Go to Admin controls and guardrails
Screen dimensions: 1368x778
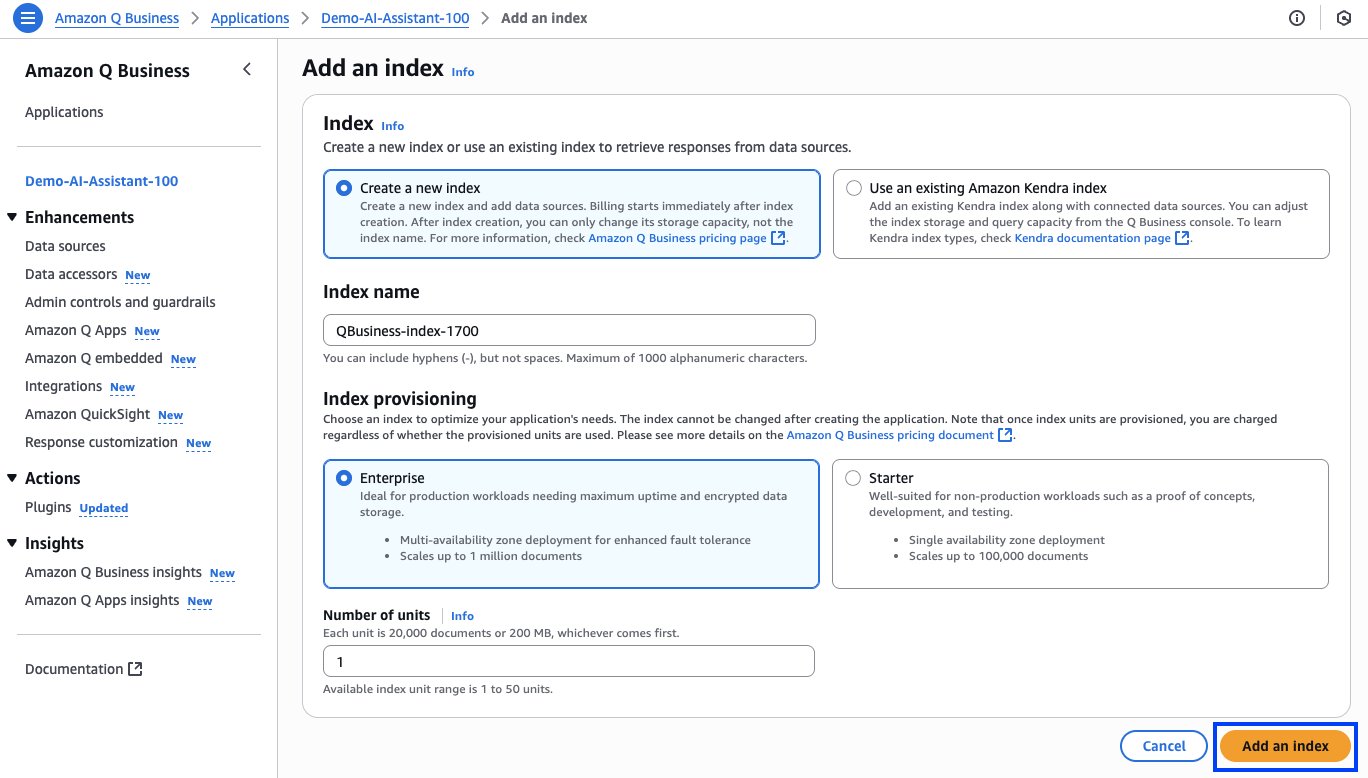(120, 302)
